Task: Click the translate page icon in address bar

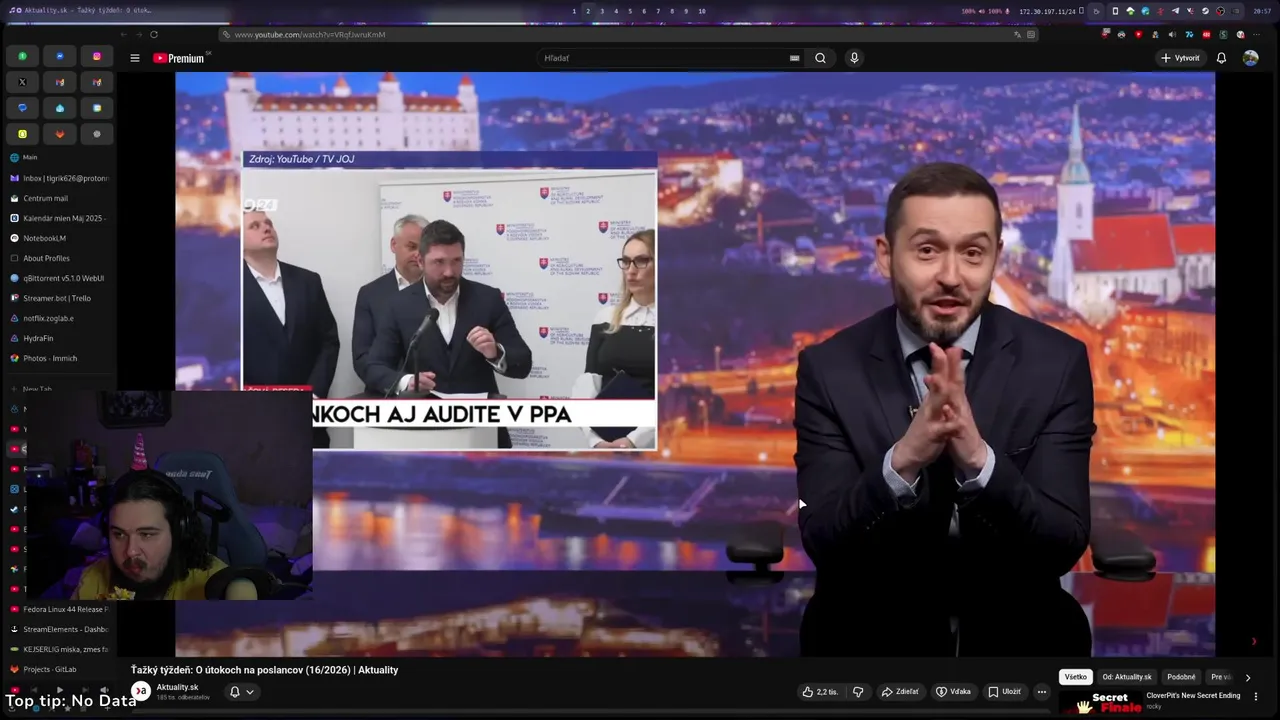Action: pyautogui.click(x=1018, y=34)
